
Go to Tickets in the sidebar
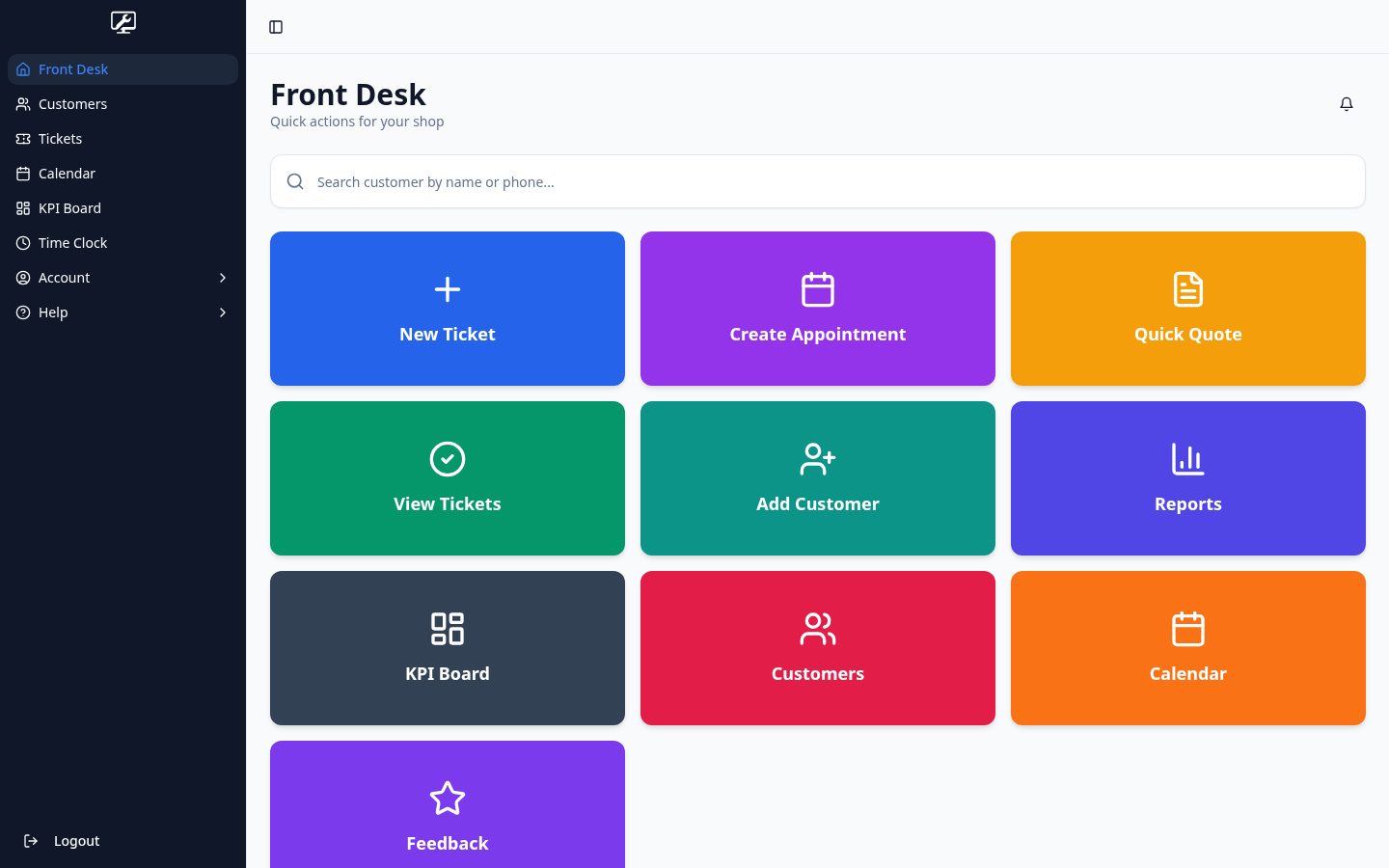coord(123,139)
